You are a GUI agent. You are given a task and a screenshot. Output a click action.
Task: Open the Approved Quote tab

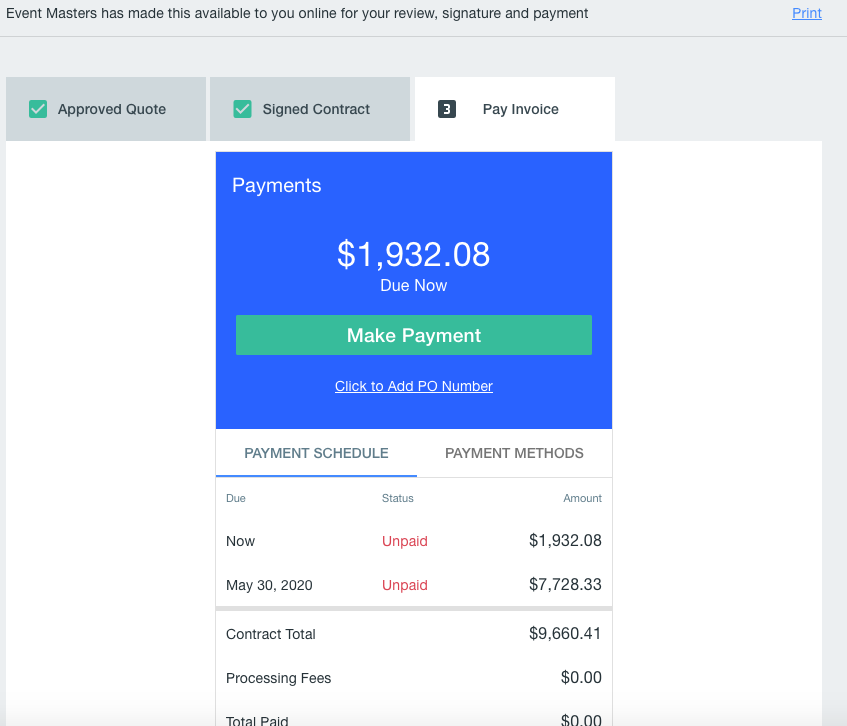tap(106, 109)
